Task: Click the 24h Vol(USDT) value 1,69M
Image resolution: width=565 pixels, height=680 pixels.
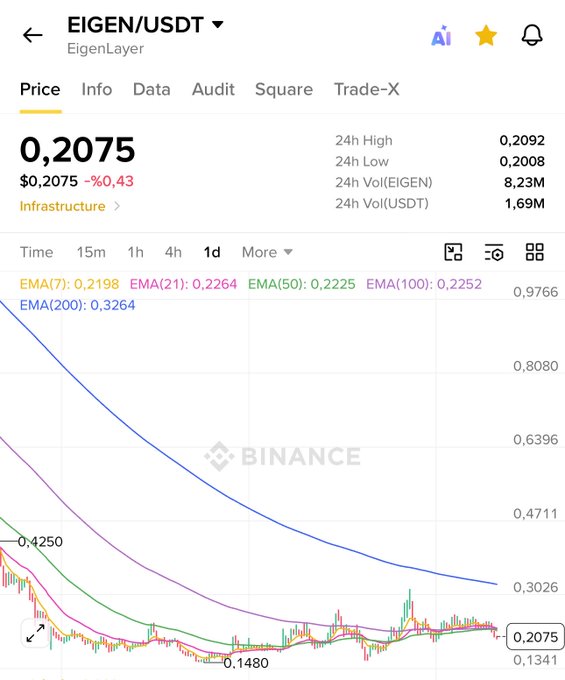Action: pos(525,203)
